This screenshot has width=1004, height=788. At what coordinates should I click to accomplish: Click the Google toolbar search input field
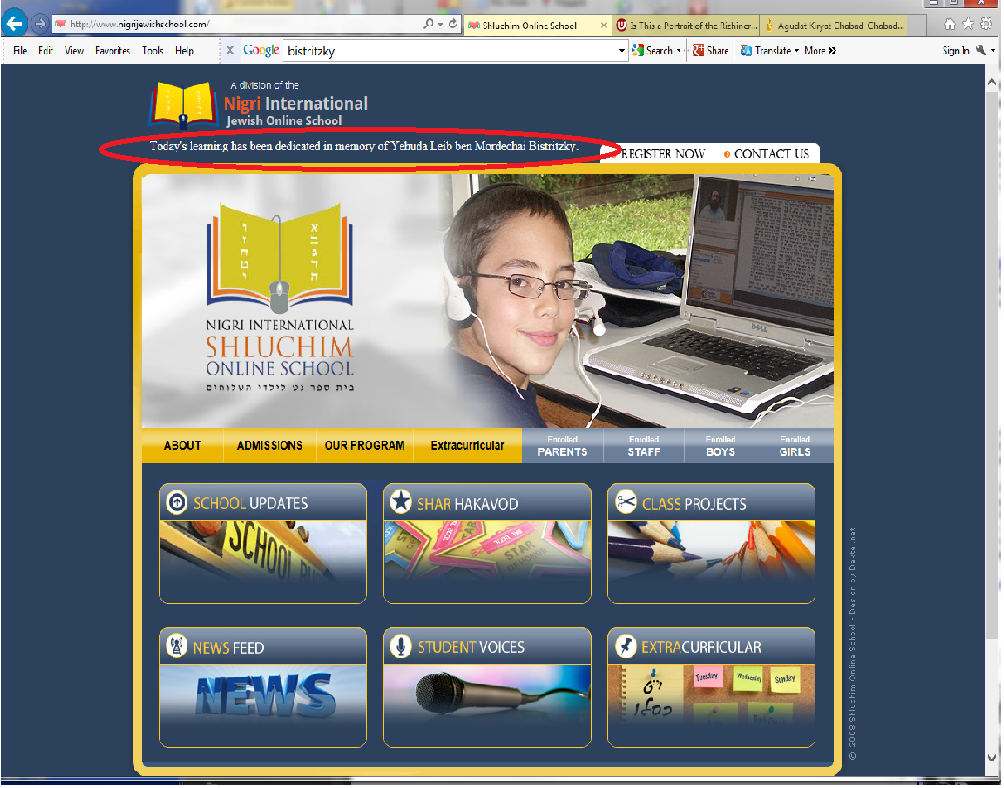[450, 51]
